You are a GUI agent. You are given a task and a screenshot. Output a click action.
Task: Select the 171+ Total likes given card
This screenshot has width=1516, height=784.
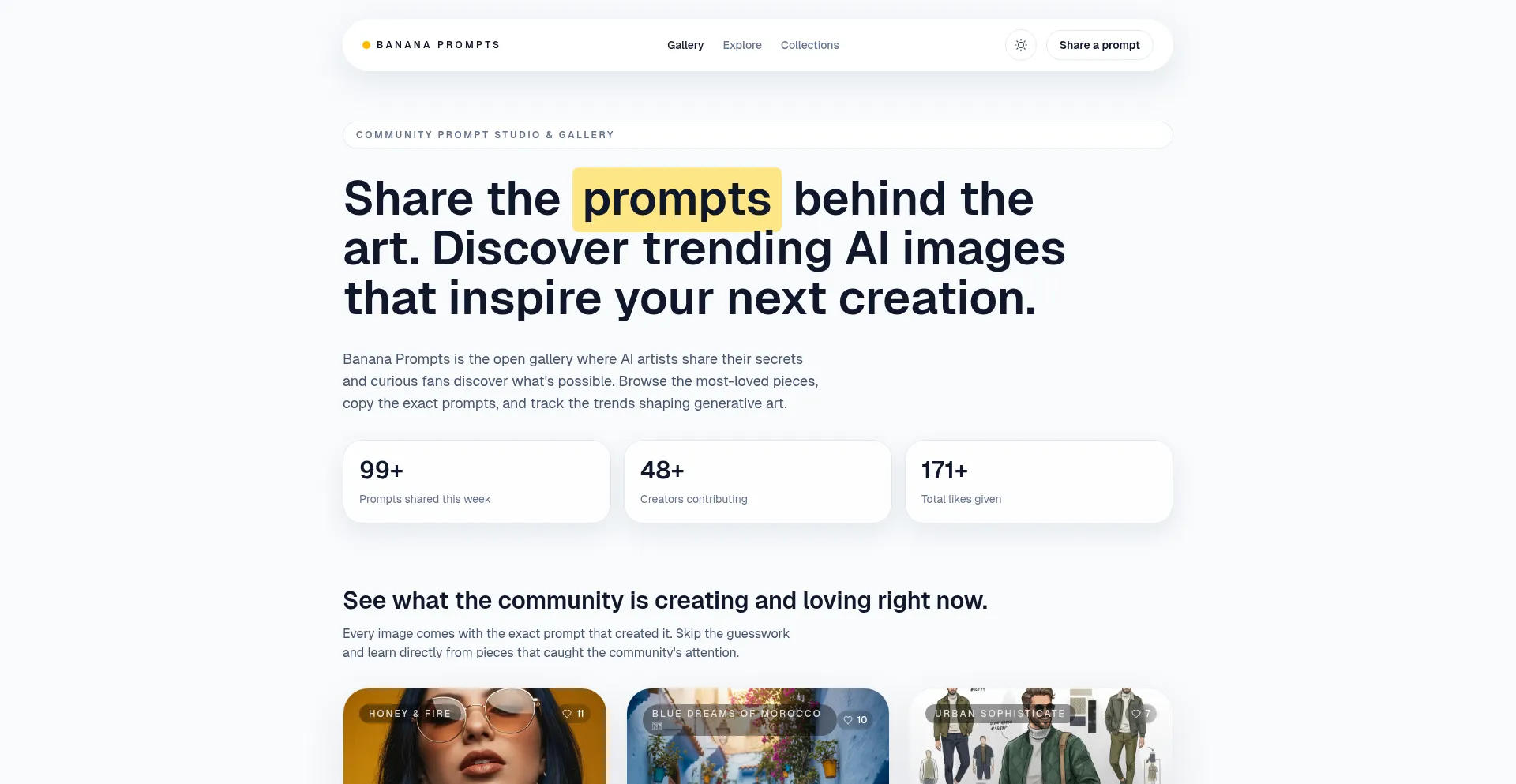coord(1039,482)
